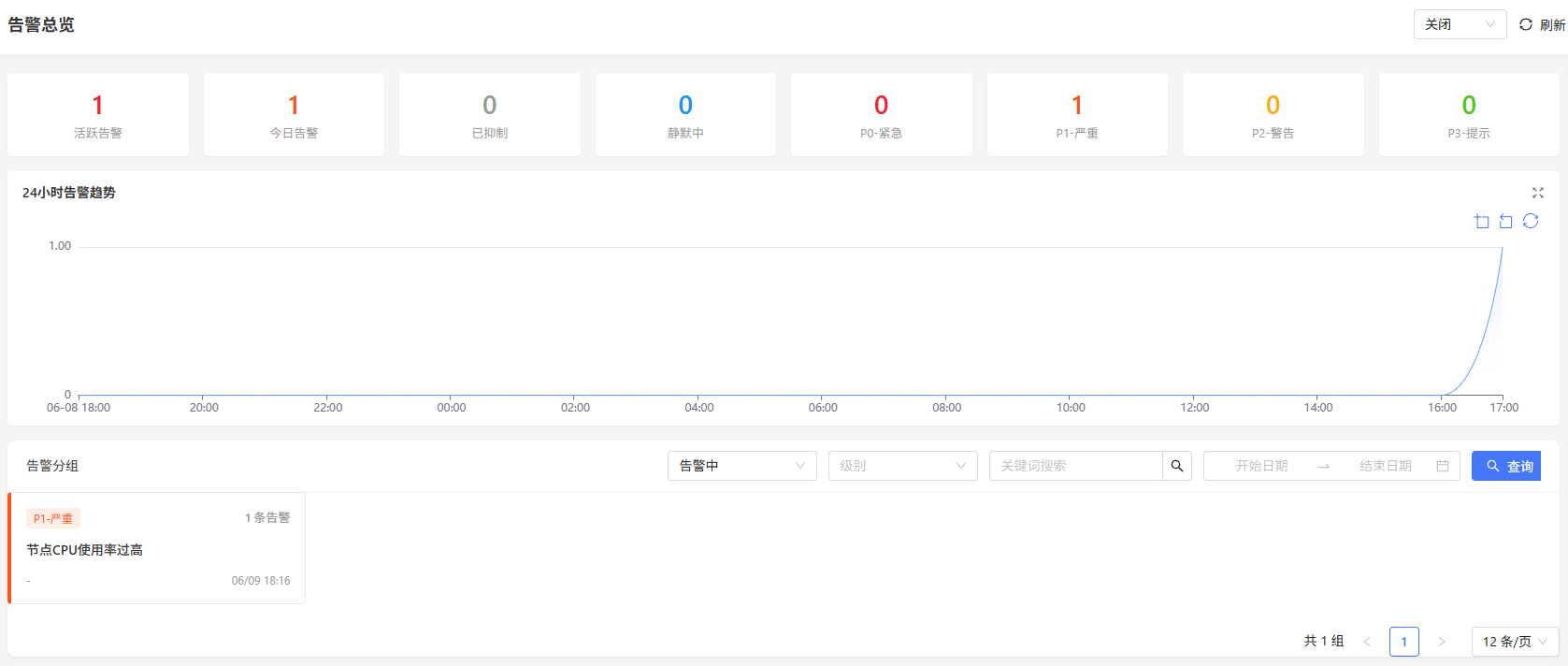Open the 关闭 auto-refresh dropdown
Screen dimensions: 1568x666
[x=1460, y=24]
